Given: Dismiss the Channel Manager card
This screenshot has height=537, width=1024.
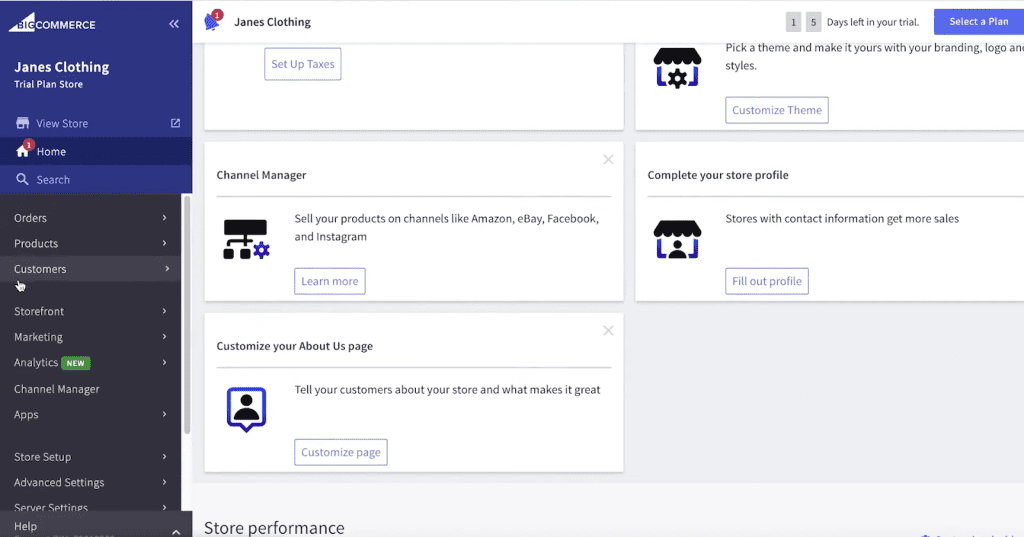Looking at the screenshot, I should pyautogui.click(x=608, y=159).
